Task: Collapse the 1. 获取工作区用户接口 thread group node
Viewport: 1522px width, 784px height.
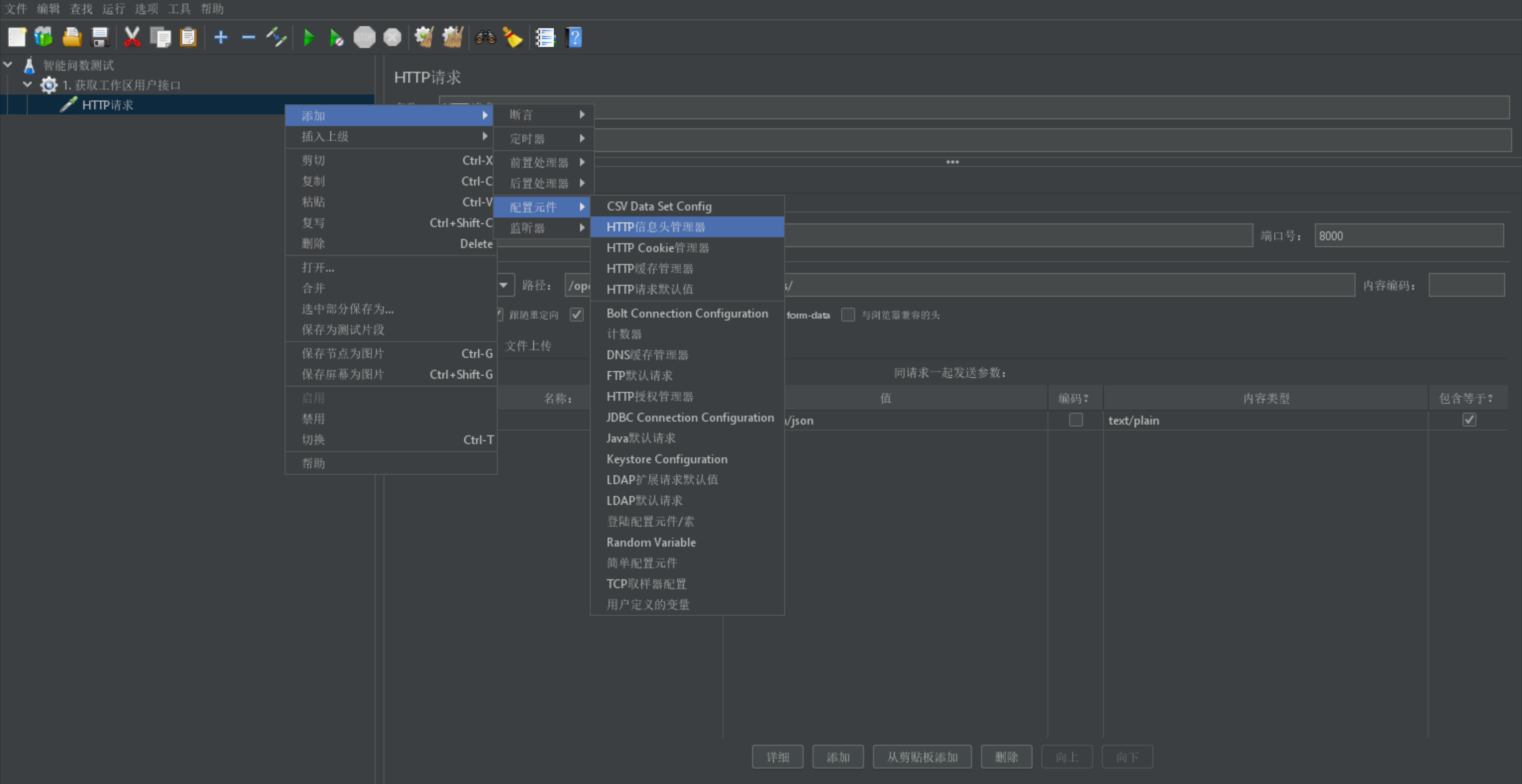Action: tap(27, 84)
